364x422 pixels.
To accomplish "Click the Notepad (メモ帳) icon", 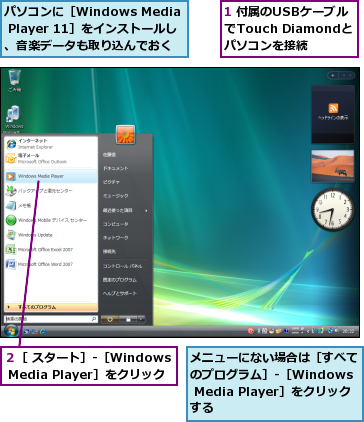I will click(x=11, y=206).
